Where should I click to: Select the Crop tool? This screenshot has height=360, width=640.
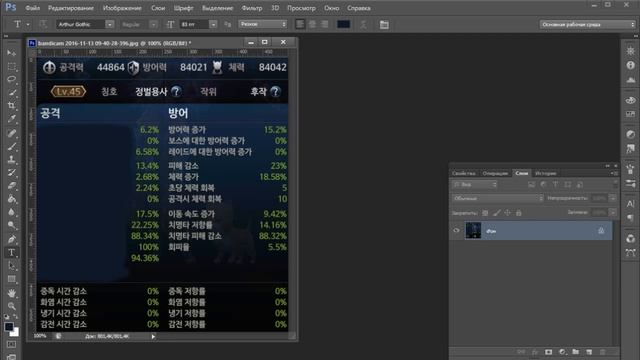coord(11,106)
